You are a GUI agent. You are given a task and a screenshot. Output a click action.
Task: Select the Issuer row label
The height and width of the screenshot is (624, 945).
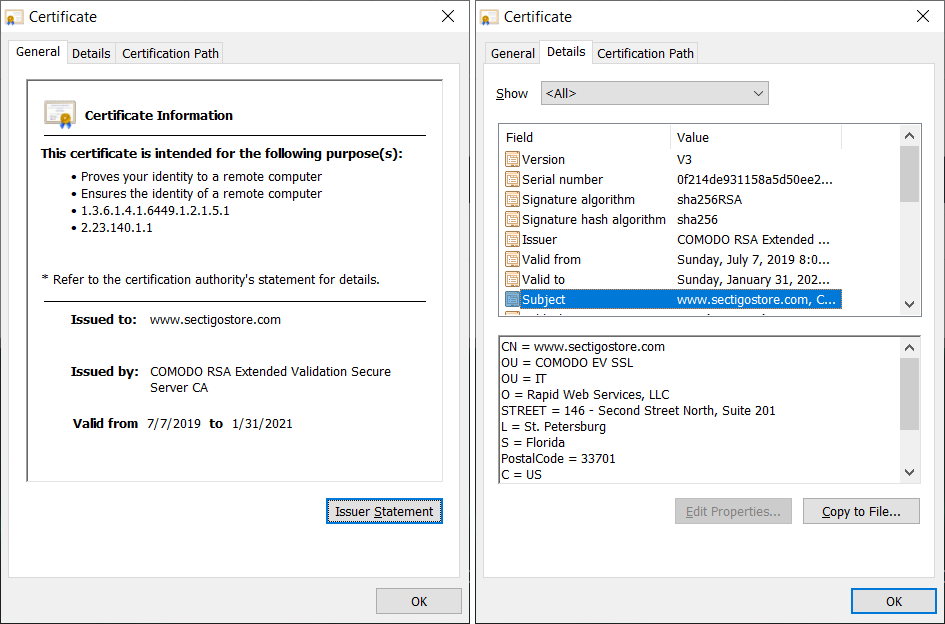pos(539,239)
